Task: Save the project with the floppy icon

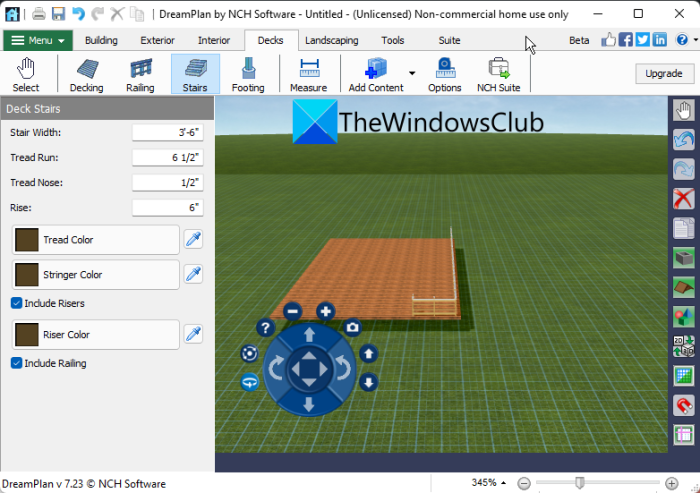Action: pos(58,14)
